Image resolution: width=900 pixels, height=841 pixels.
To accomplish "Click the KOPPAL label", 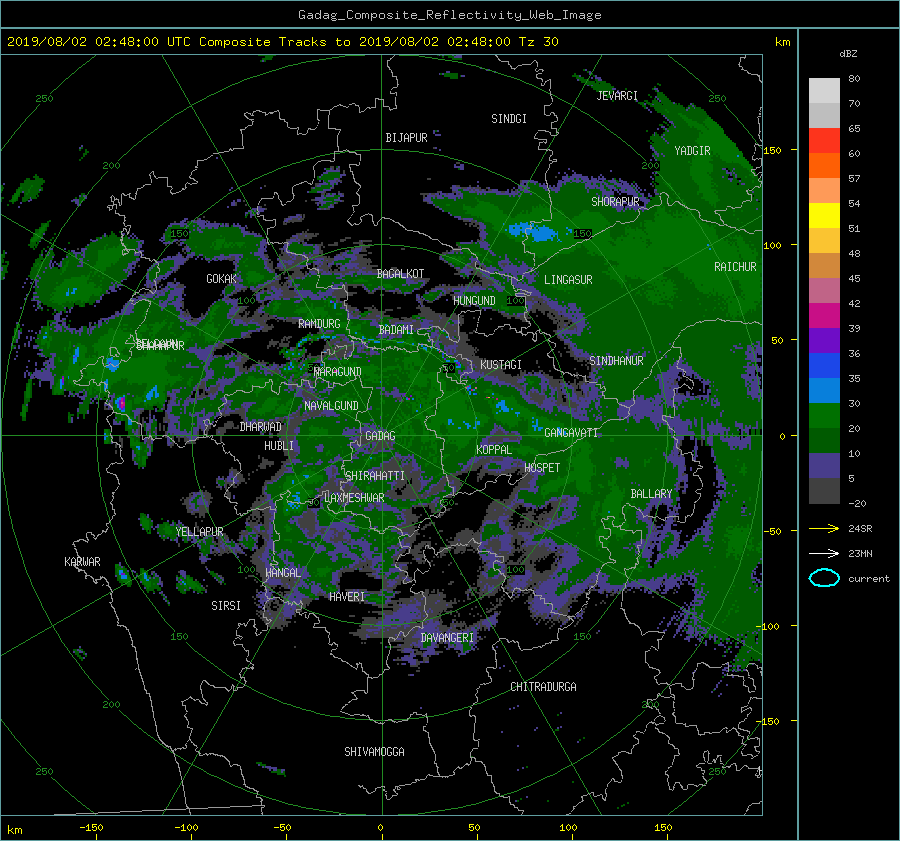I will pos(494,450).
